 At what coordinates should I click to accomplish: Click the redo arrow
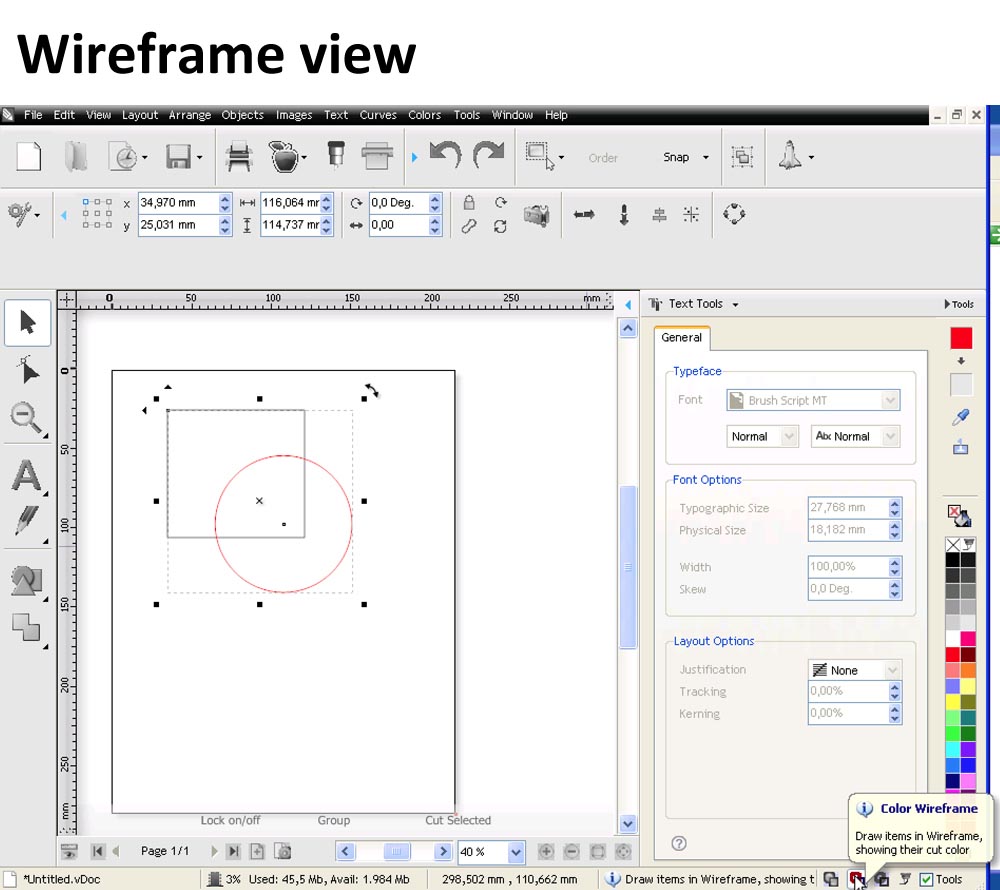[x=489, y=156]
